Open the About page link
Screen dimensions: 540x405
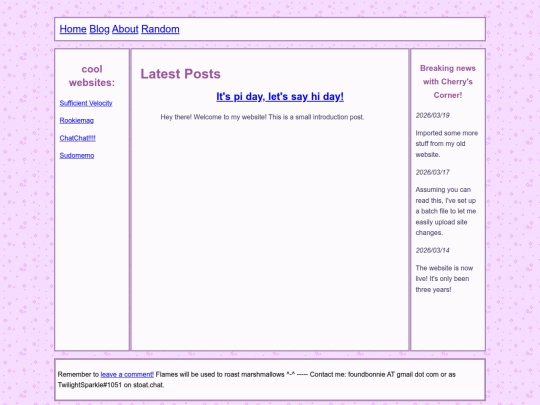click(125, 29)
